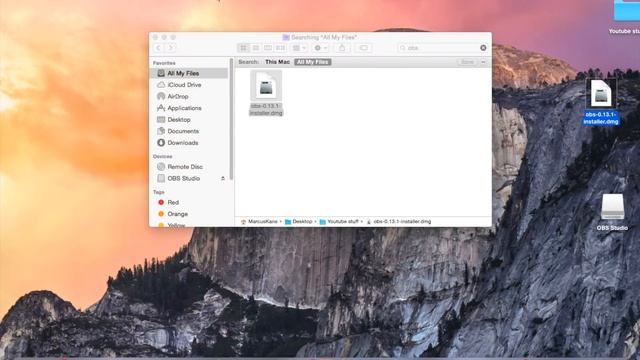Click Desktop in the path bar
This screenshot has width=640, height=360.
tap(299, 222)
